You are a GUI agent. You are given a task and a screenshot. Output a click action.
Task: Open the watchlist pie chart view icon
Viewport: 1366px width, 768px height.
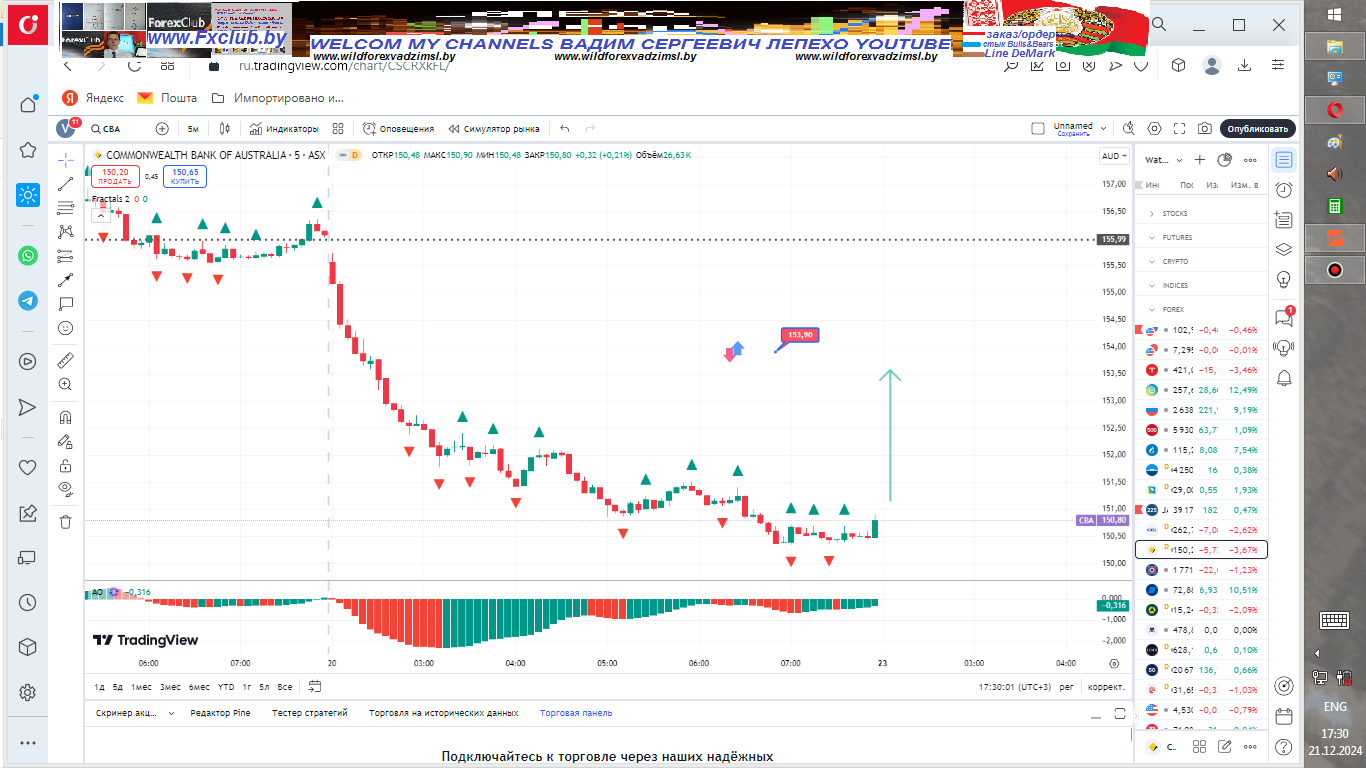(x=1225, y=160)
